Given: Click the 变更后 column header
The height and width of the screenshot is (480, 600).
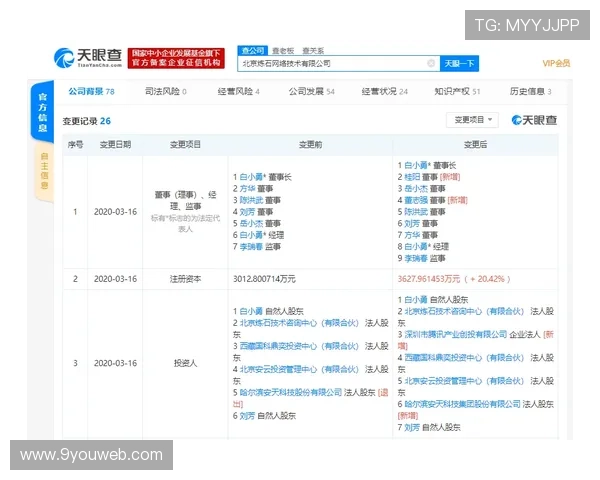Looking at the screenshot, I should (475, 145).
